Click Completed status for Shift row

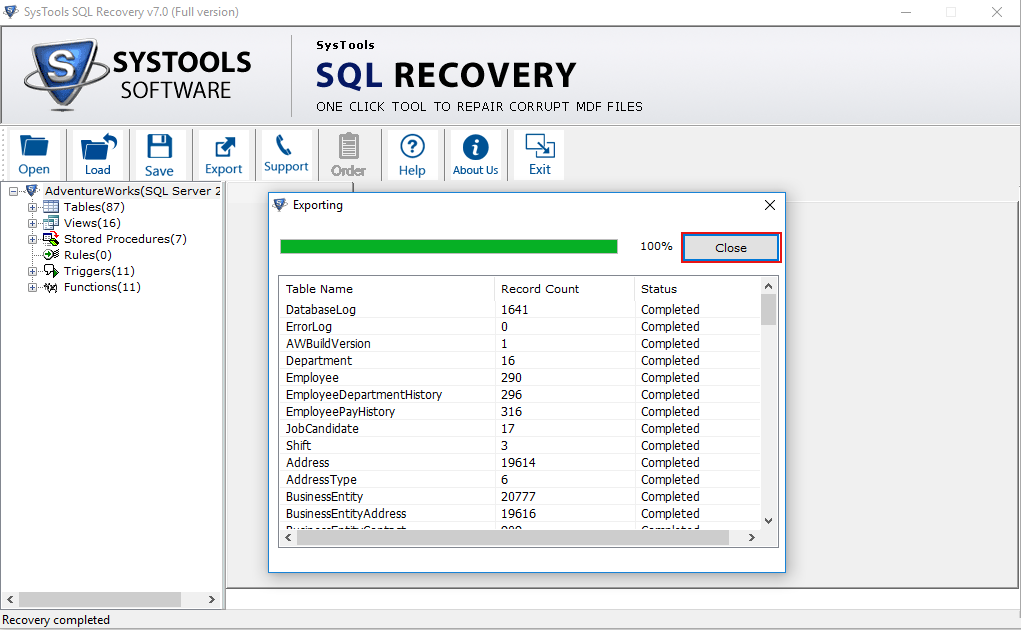[670, 446]
